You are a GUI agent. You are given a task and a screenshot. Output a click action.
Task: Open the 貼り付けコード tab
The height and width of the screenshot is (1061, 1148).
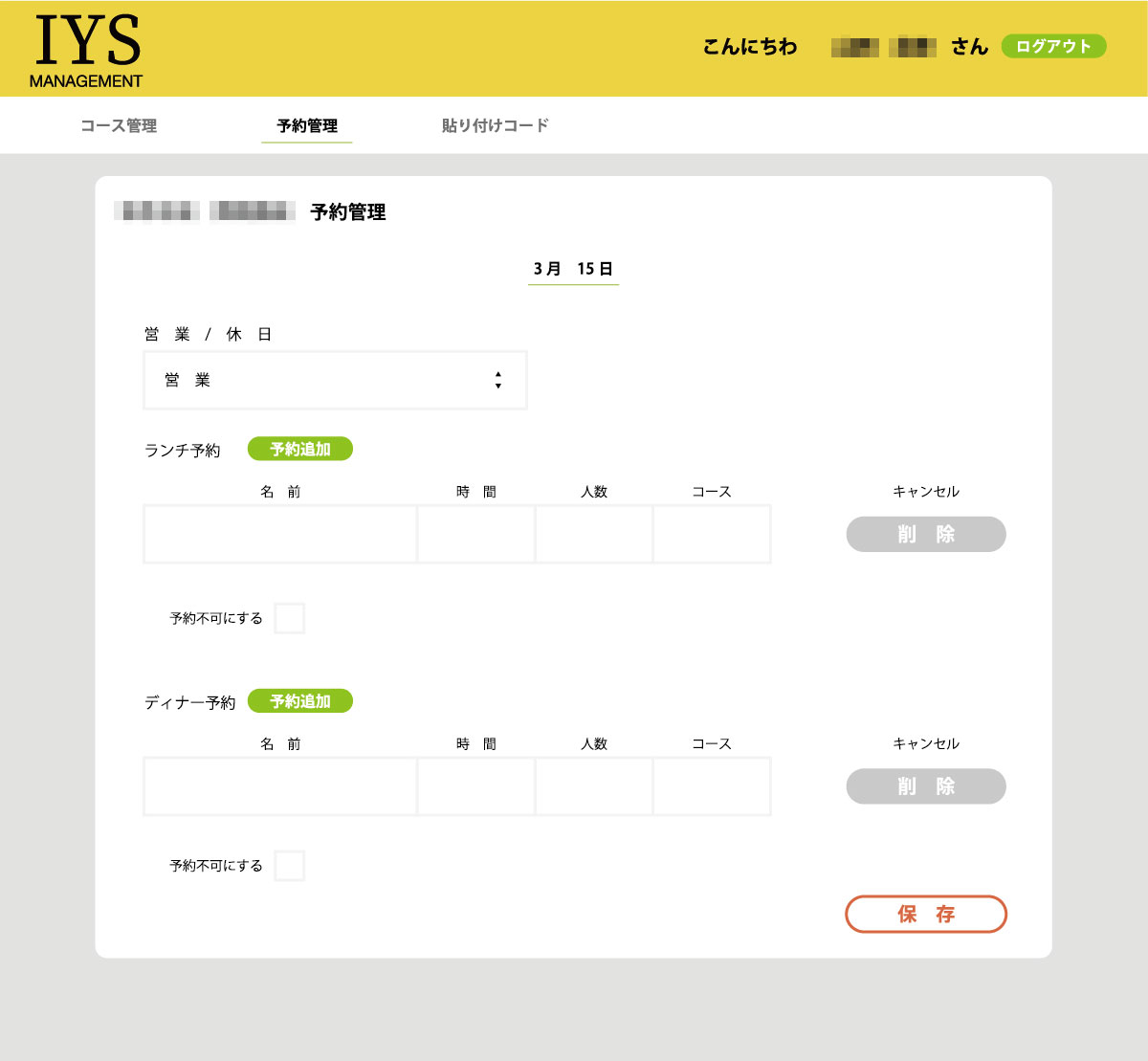496,125
